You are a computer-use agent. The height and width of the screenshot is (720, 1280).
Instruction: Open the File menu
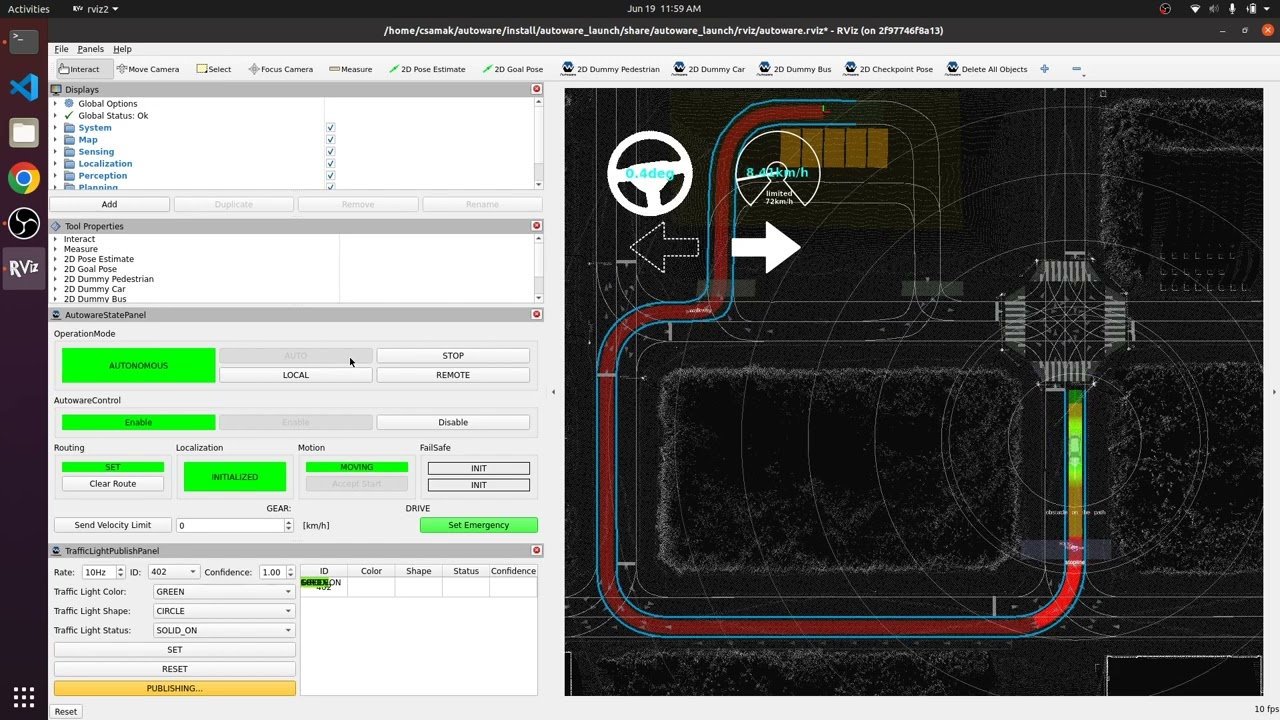(x=61, y=49)
